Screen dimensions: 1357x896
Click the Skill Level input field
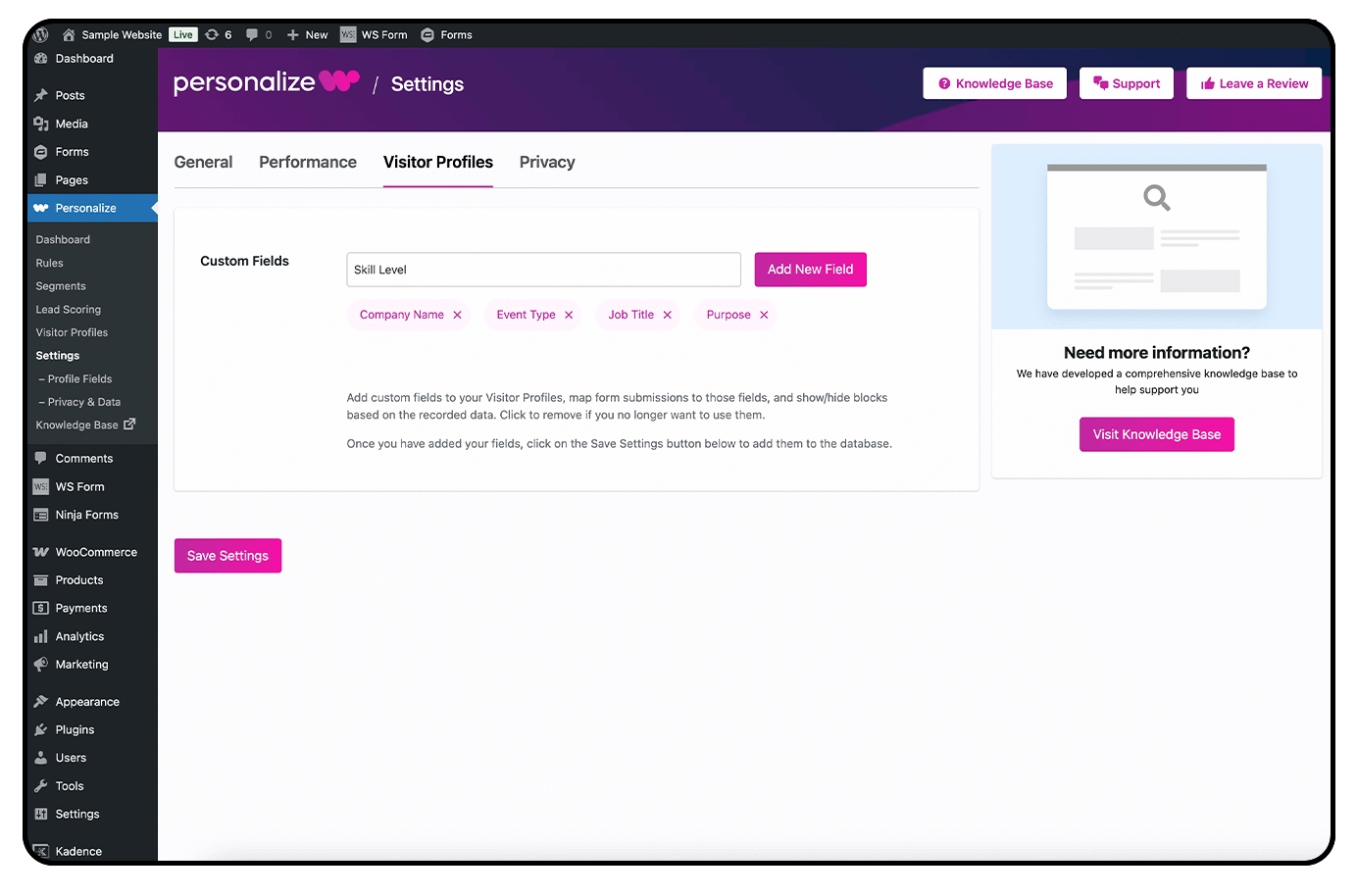tap(543, 269)
